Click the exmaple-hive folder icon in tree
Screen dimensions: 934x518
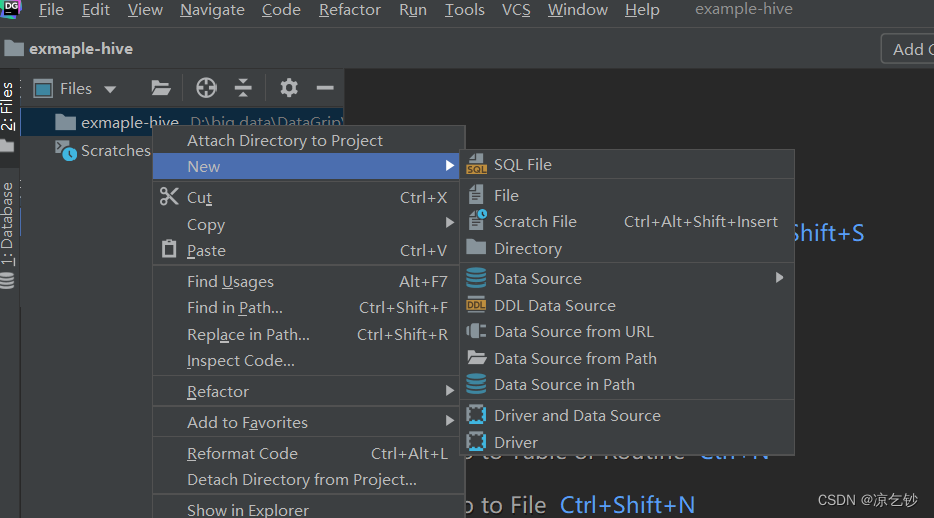point(65,123)
